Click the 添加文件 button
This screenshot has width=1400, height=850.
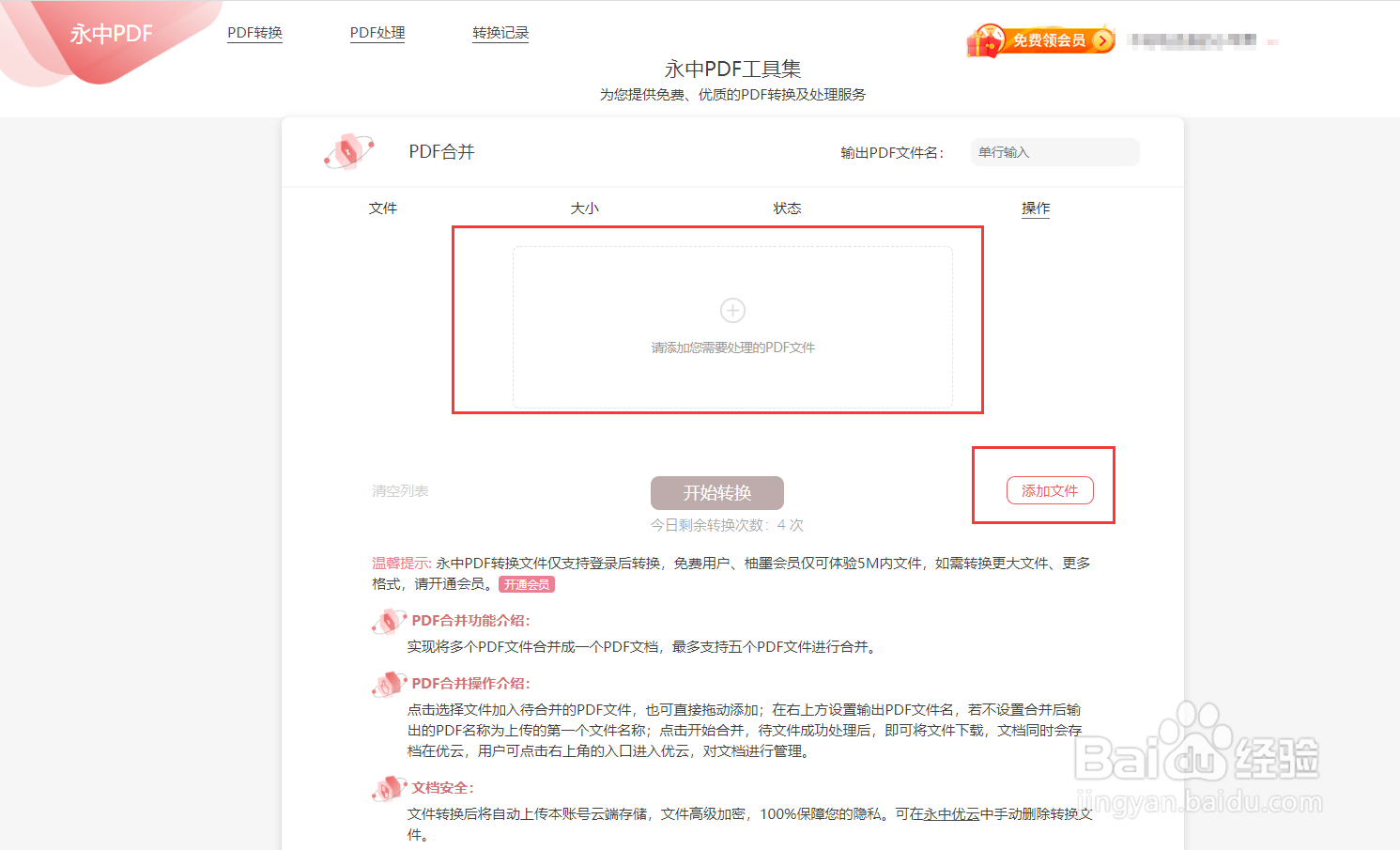1050,490
